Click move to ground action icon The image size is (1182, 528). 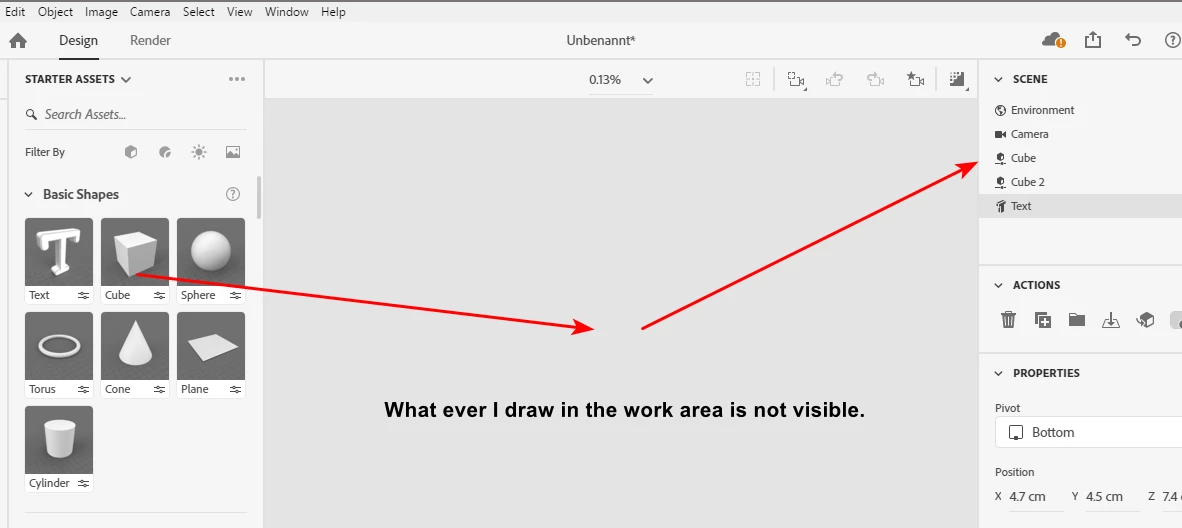(x=1111, y=320)
